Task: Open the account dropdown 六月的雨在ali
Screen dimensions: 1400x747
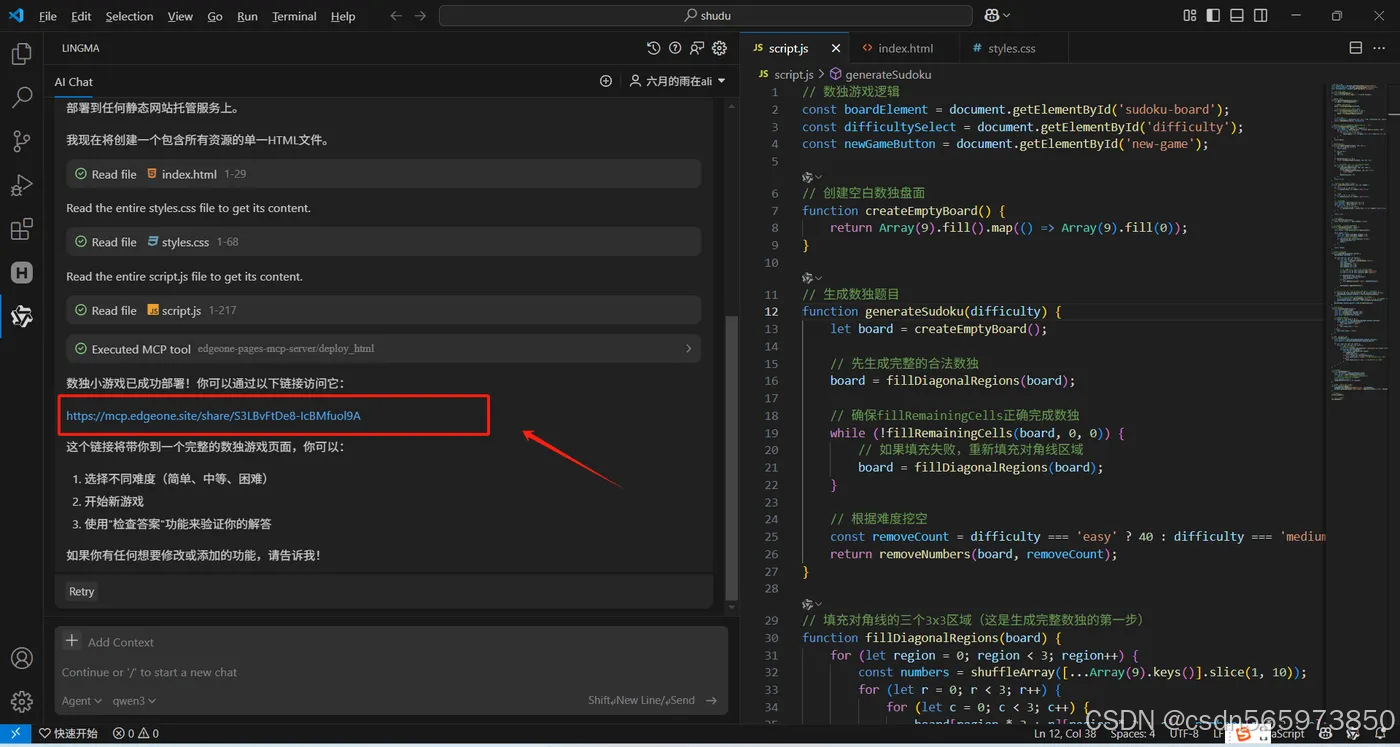Action: click(x=678, y=81)
